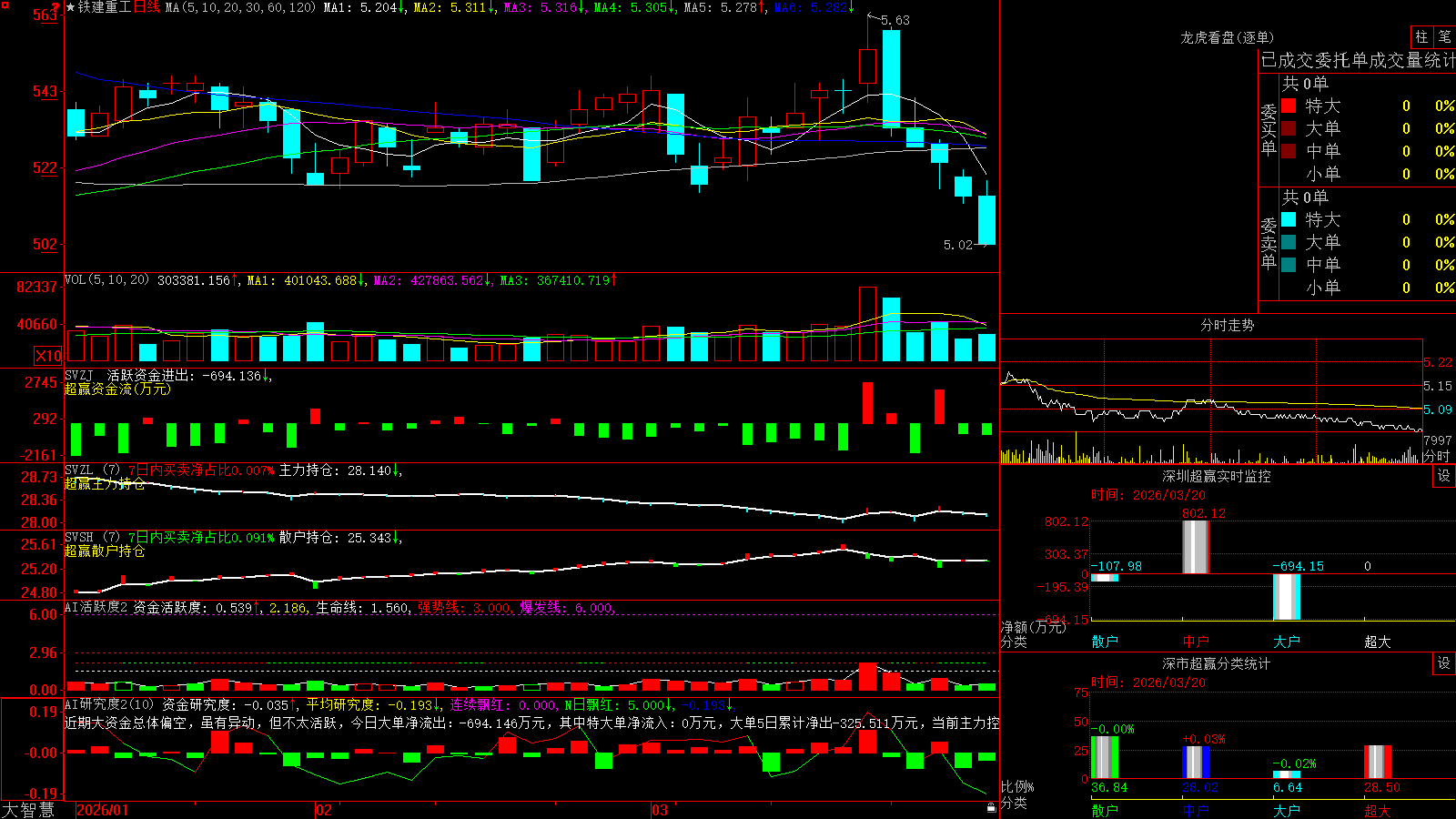Open VOL(5,10,20) indicator parameters
The height and width of the screenshot is (819, 1456).
click(x=107, y=280)
